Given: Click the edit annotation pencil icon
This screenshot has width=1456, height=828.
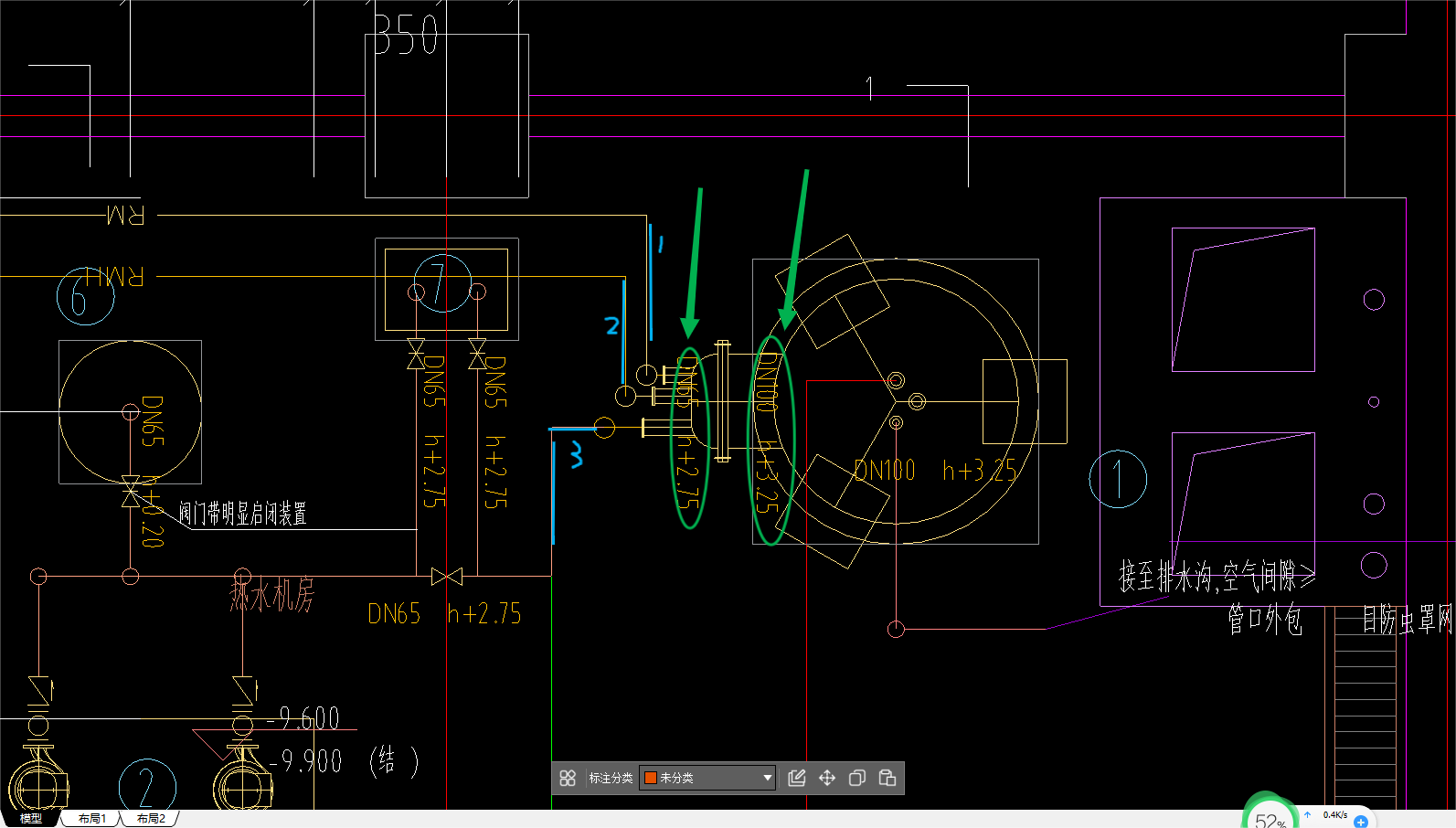Looking at the screenshot, I should click(797, 778).
